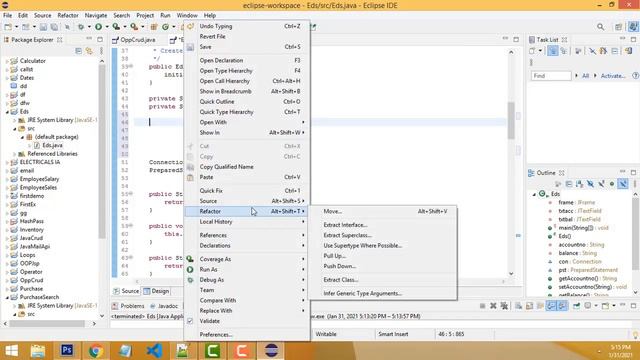This screenshot has width=640, height=360.
Task: Toggle Hide Static Members in Outline
Action: tap(601, 184)
